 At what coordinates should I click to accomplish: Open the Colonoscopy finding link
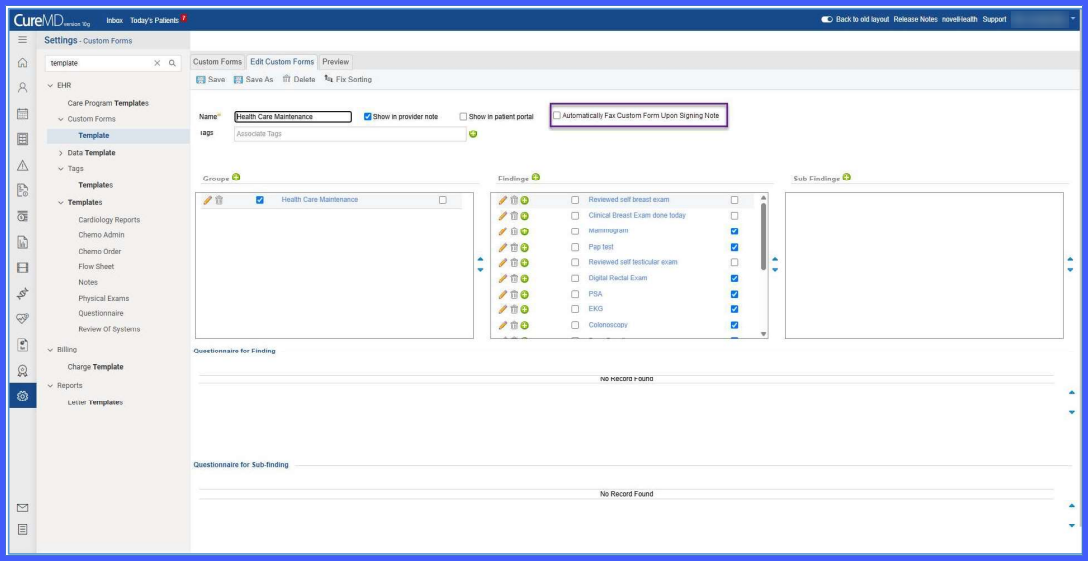608,325
